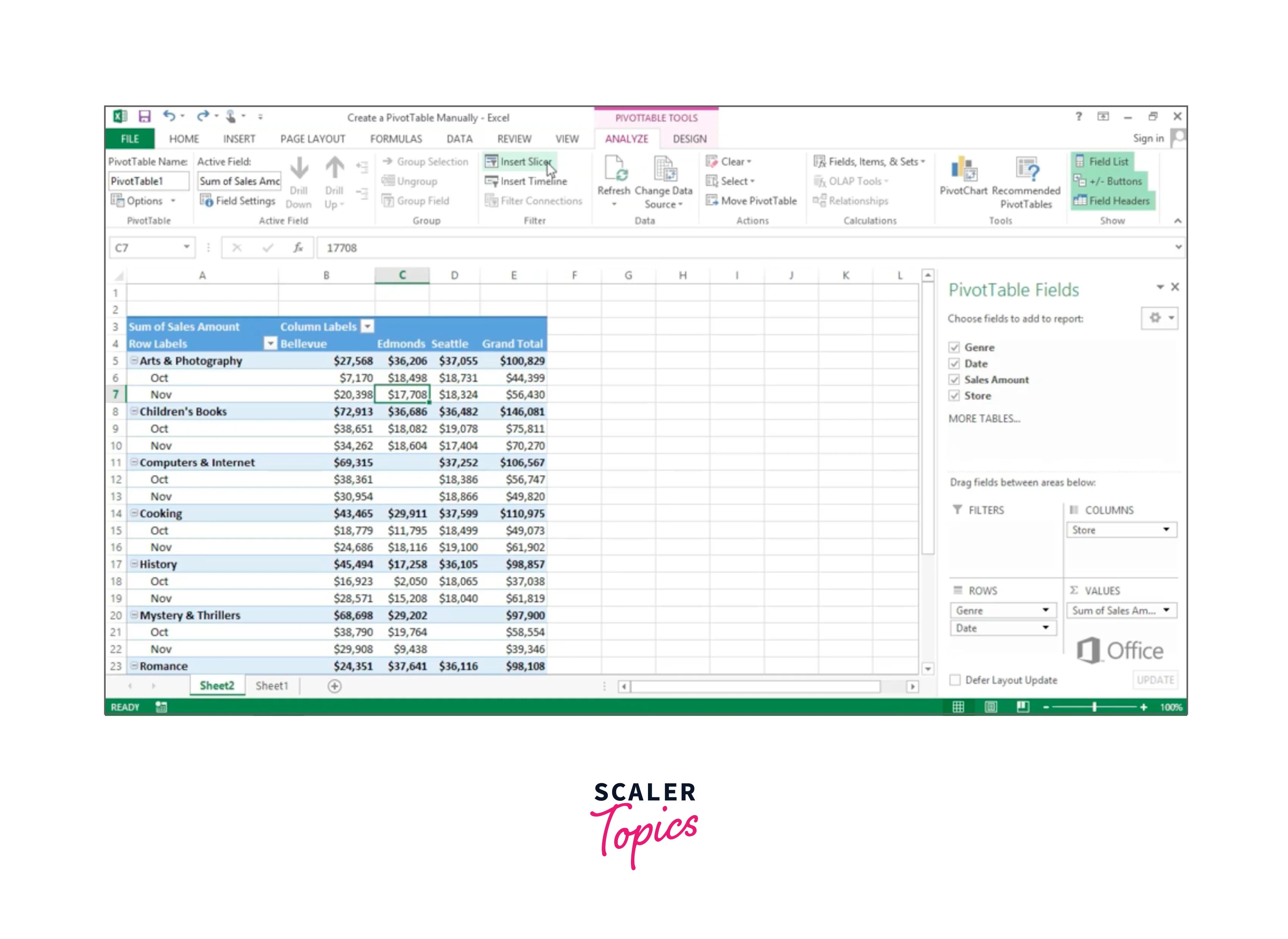This screenshot has height=939, width=1288.
Task: Open the Column Labels filter dropdown
Action: coord(368,326)
